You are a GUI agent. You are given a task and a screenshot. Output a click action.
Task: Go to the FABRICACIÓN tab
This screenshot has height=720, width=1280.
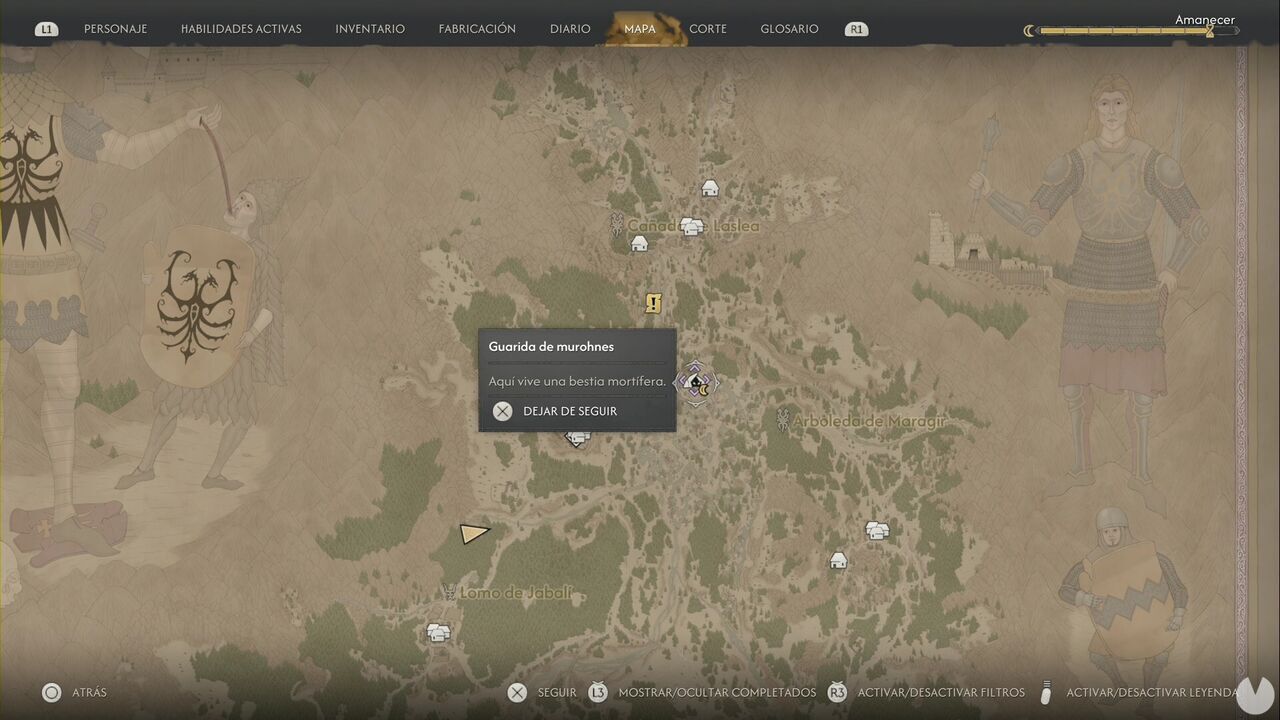pyautogui.click(x=477, y=29)
